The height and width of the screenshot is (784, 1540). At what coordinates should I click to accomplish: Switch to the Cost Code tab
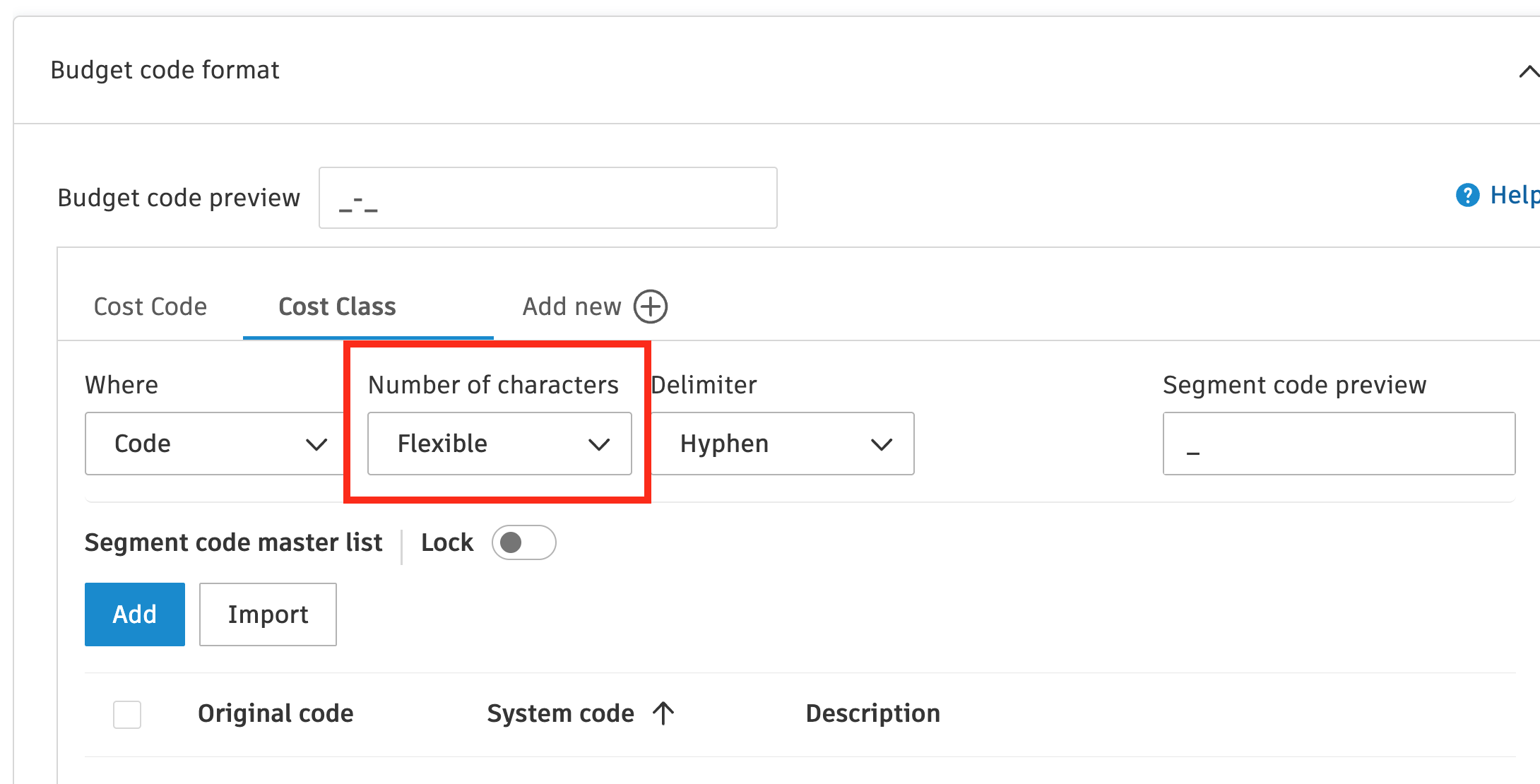150,307
